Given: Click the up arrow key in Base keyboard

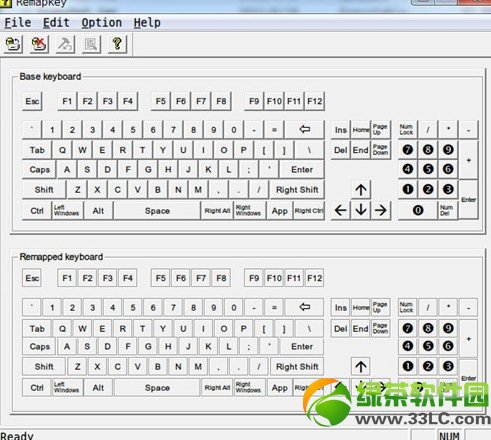Looking at the screenshot, I should tap(361, 190).
